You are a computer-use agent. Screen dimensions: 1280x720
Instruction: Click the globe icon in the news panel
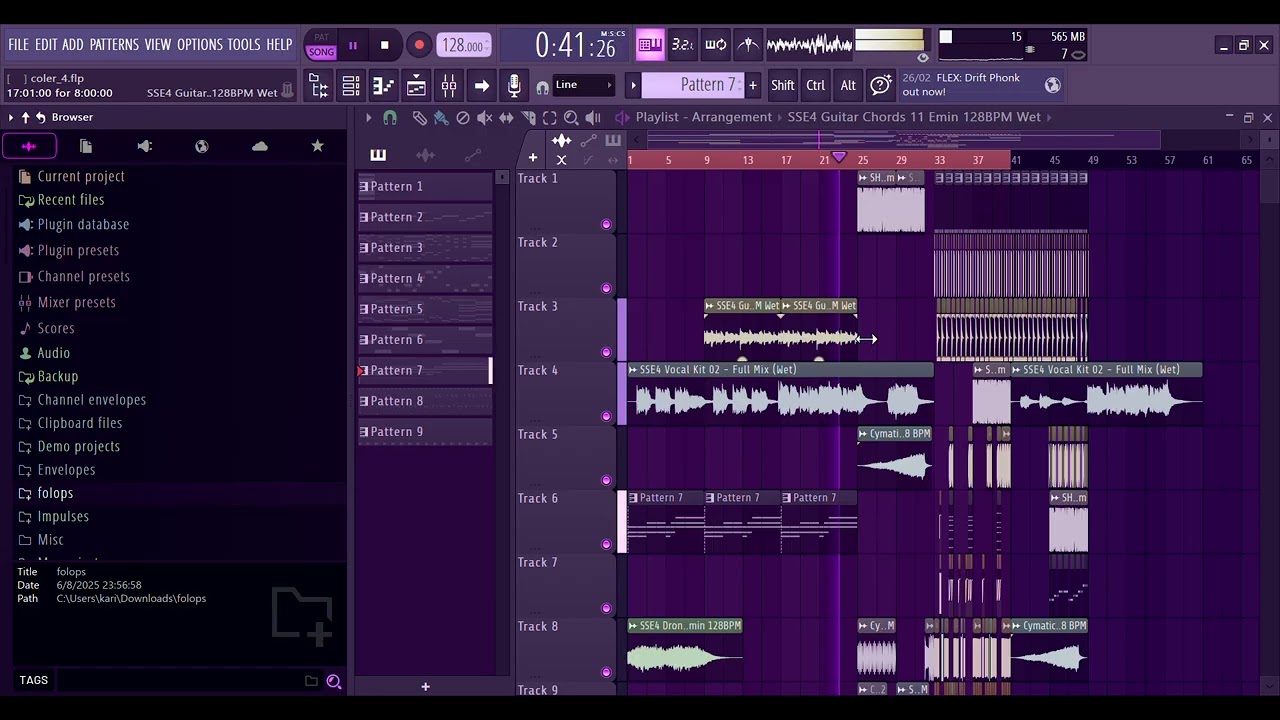(1052, 85)
